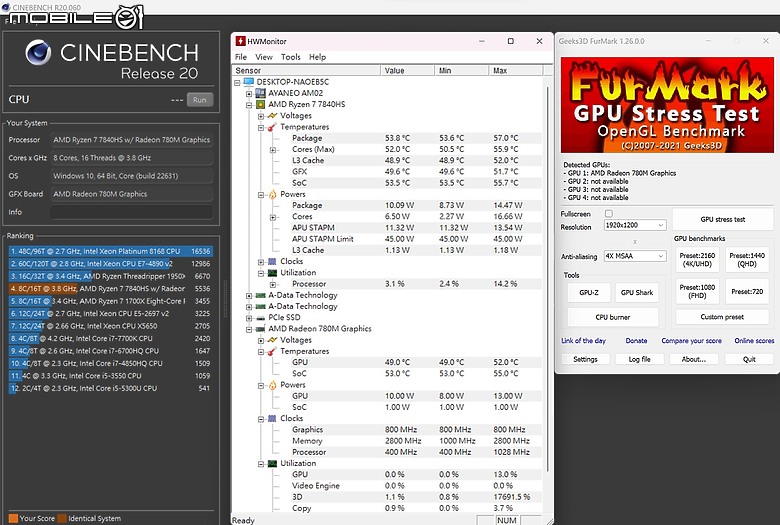Launch GPU Shark tool
The height and width of the screenshot is (525, 780).
(637, 292)
